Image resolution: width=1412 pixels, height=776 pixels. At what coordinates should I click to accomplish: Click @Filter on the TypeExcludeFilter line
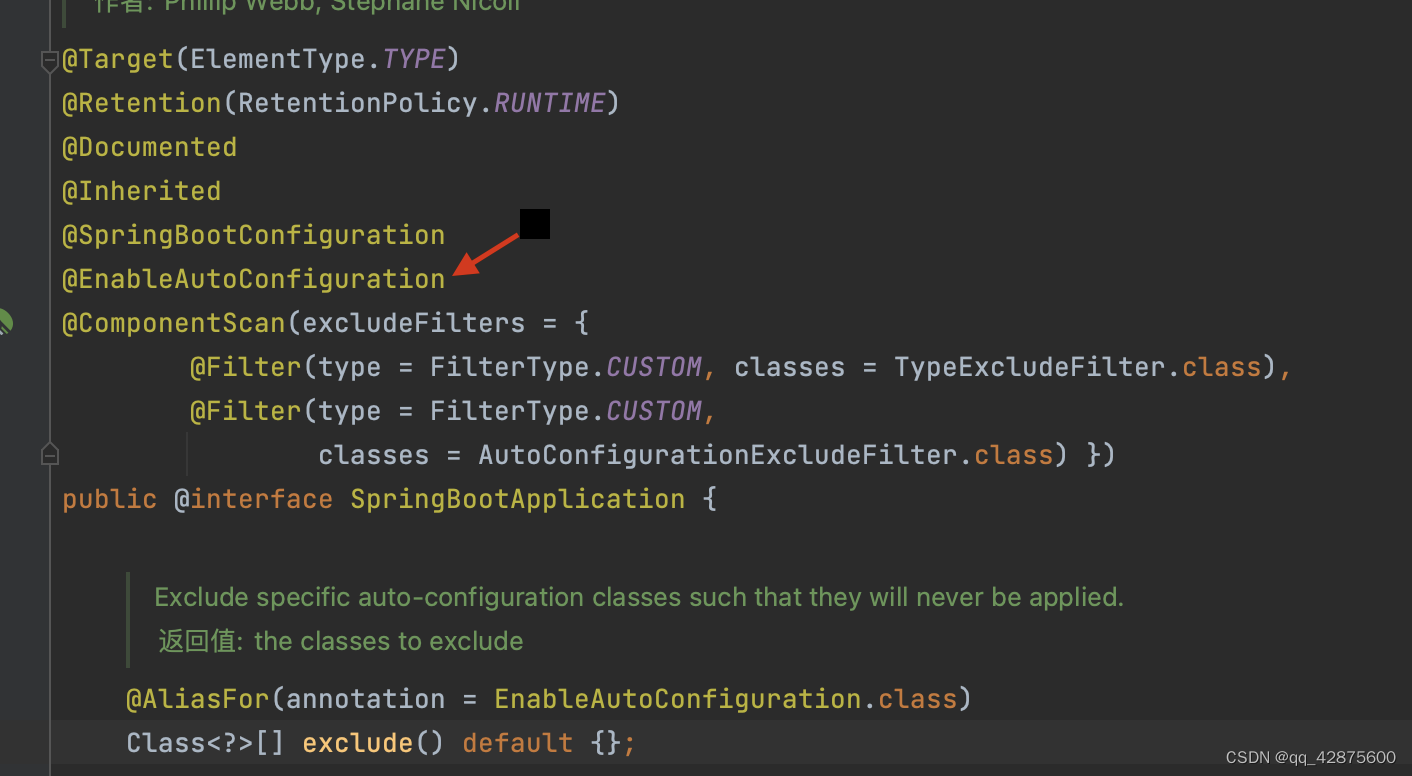[x=246, y=367]
